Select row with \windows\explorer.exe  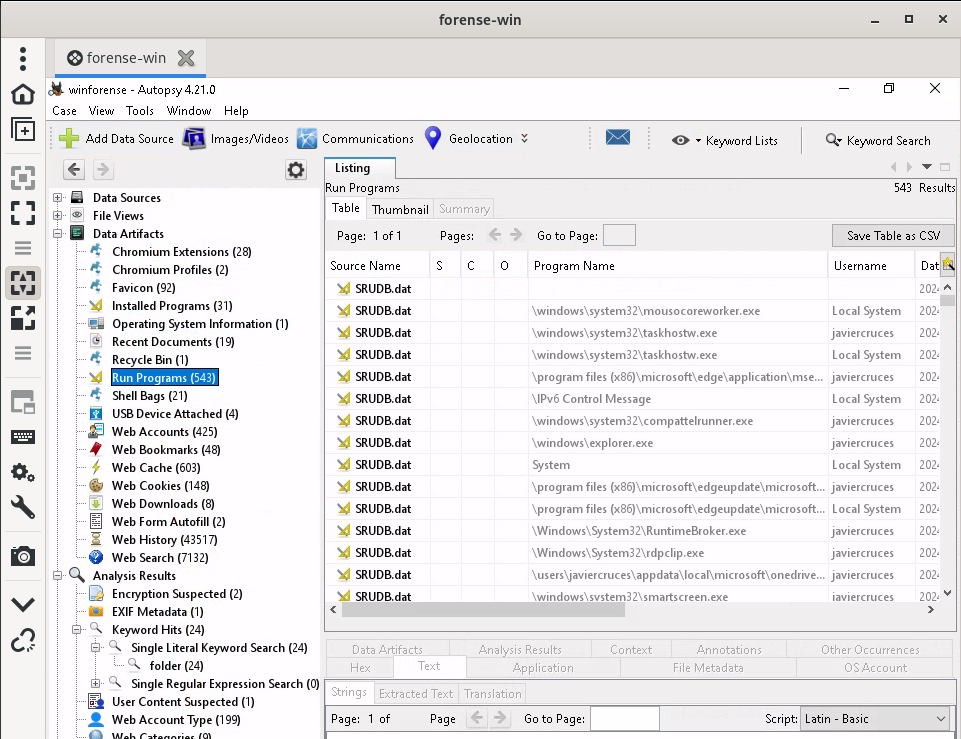[632, 442]
